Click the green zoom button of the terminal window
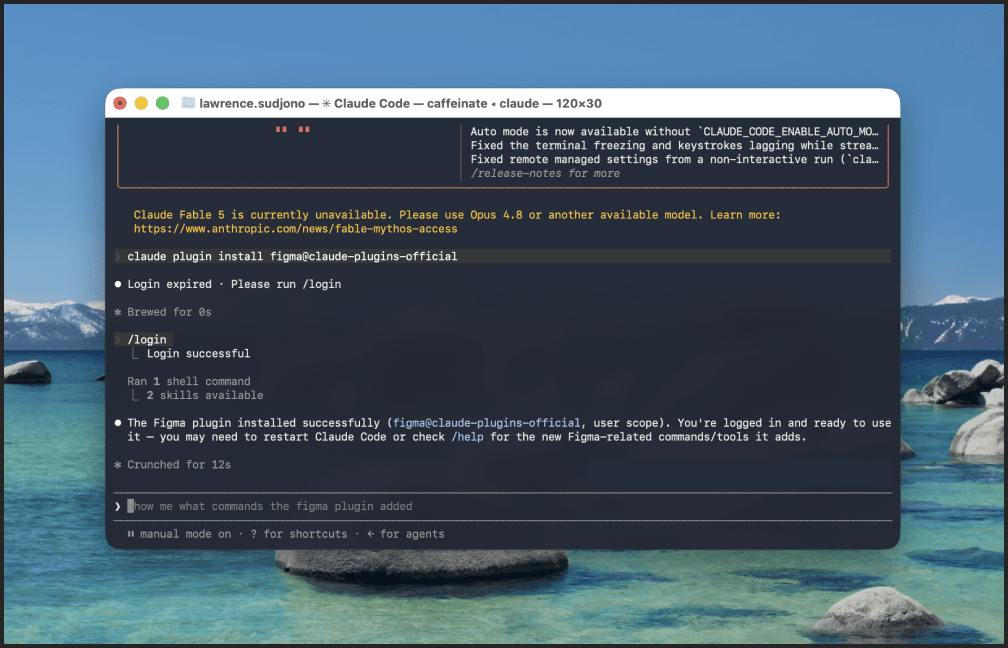Screen dimensions: 1008x648 163,103
